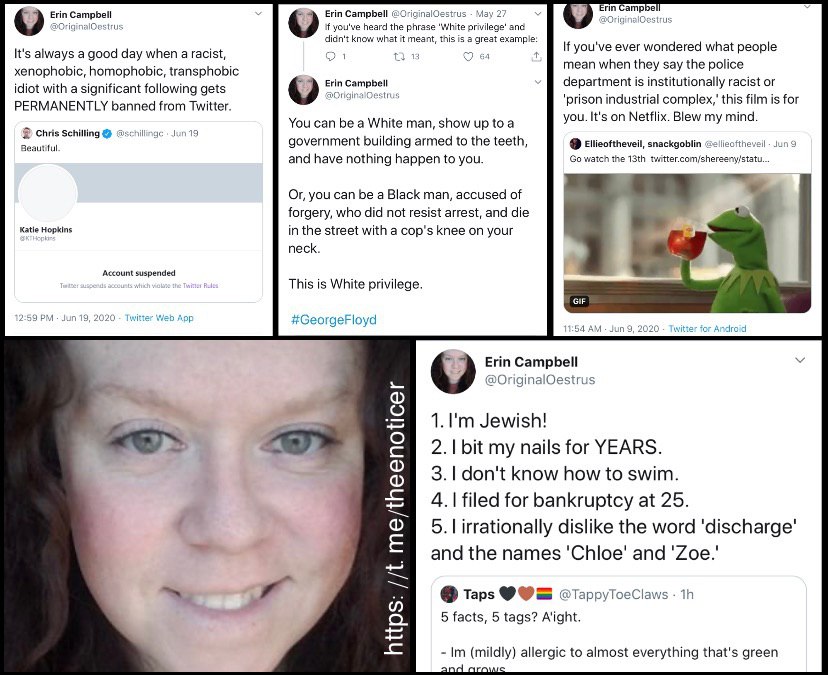Expand the chevron menu on the I'm Jewish tweet
This screenshot has width=828, height=675.
800,360
